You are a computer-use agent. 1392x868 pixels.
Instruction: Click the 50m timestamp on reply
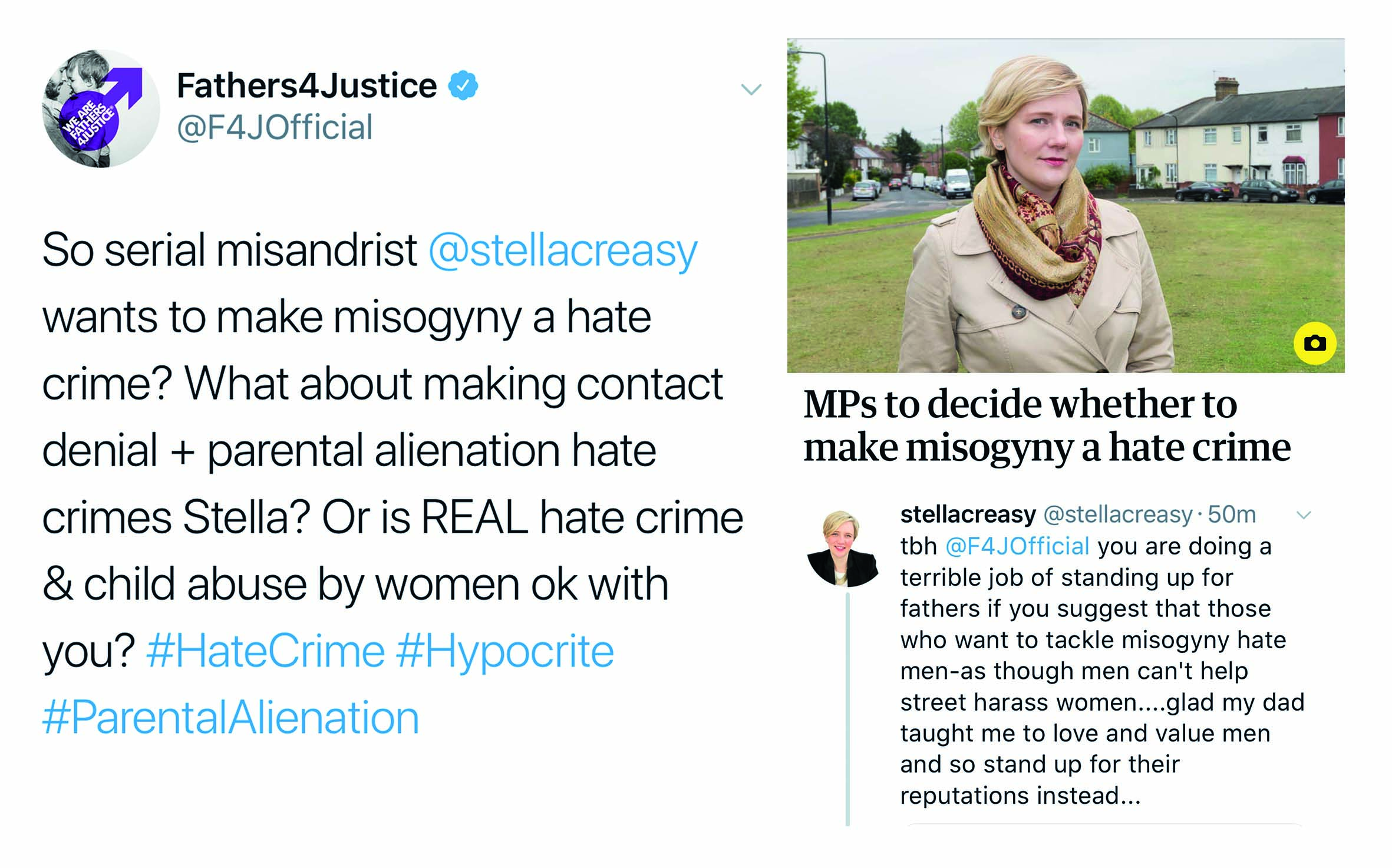(1232, 515)
